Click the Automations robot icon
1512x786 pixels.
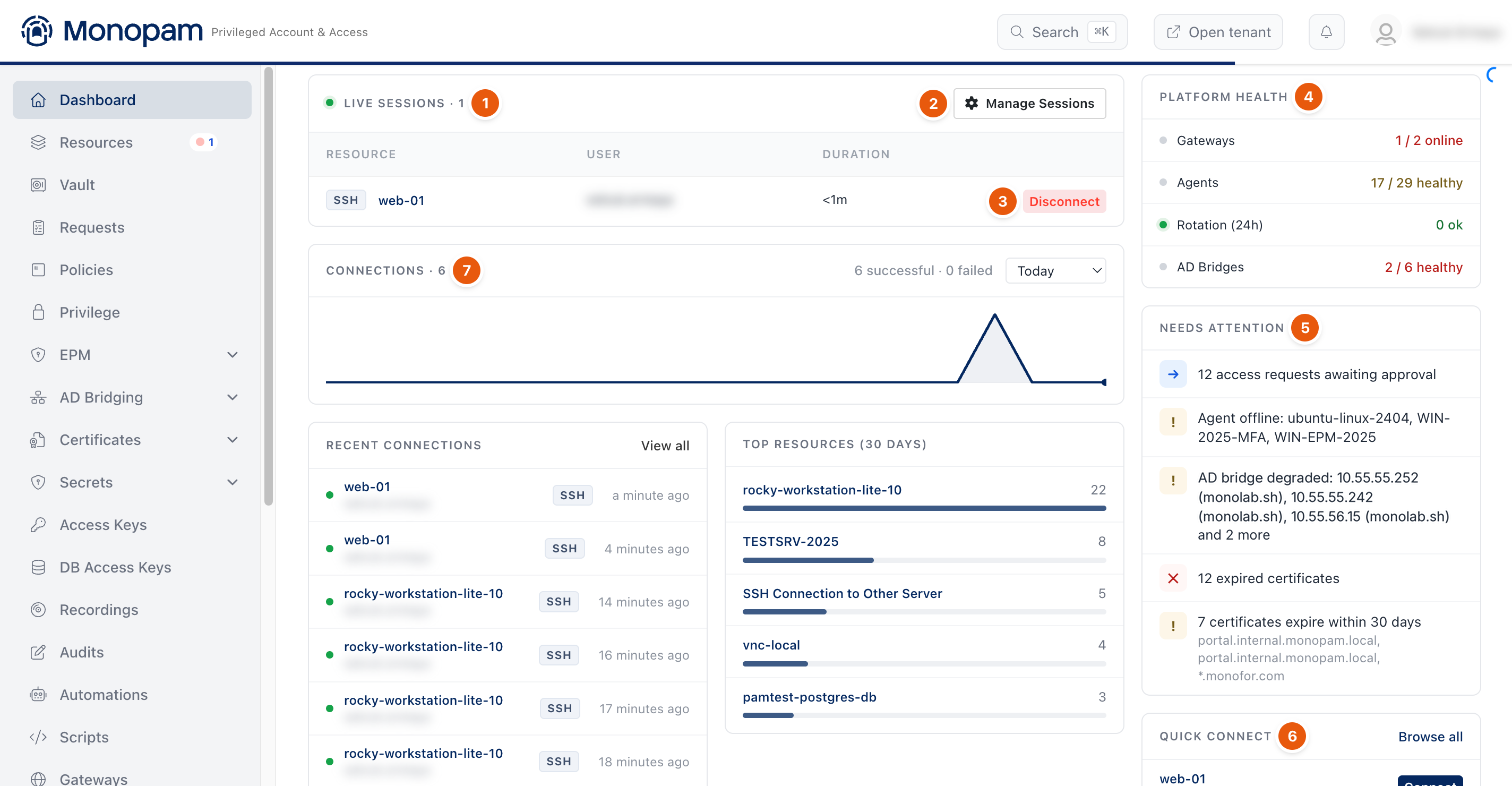(x=39, y=695)
